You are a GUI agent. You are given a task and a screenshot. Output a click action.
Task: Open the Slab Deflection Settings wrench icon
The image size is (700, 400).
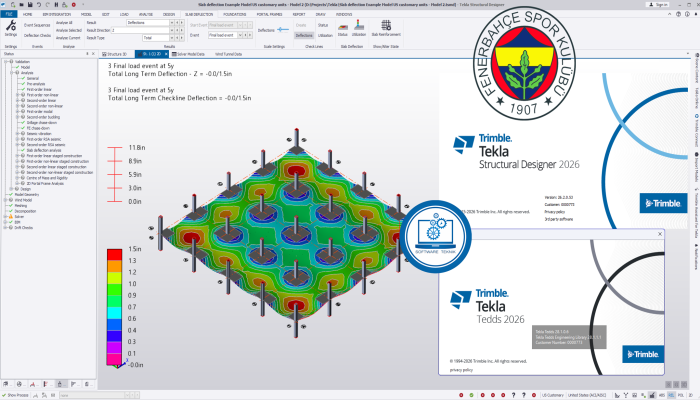coord(11,26)
